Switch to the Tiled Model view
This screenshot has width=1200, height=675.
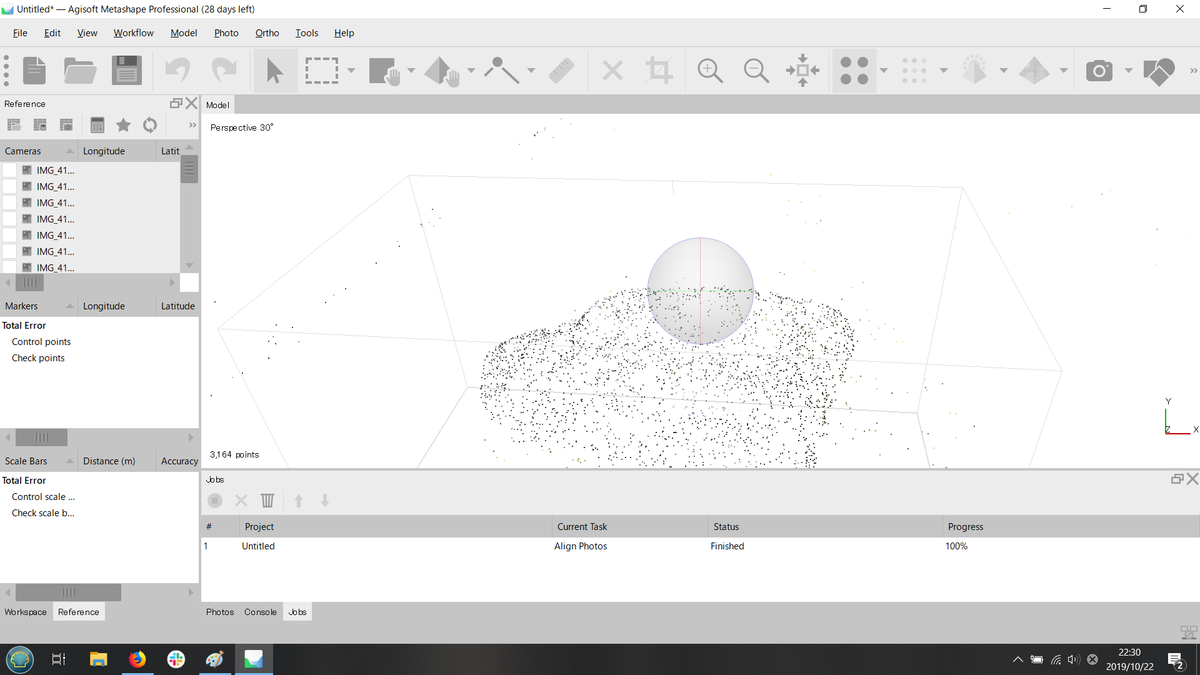pyautogui.click(x=1035, y=70)
